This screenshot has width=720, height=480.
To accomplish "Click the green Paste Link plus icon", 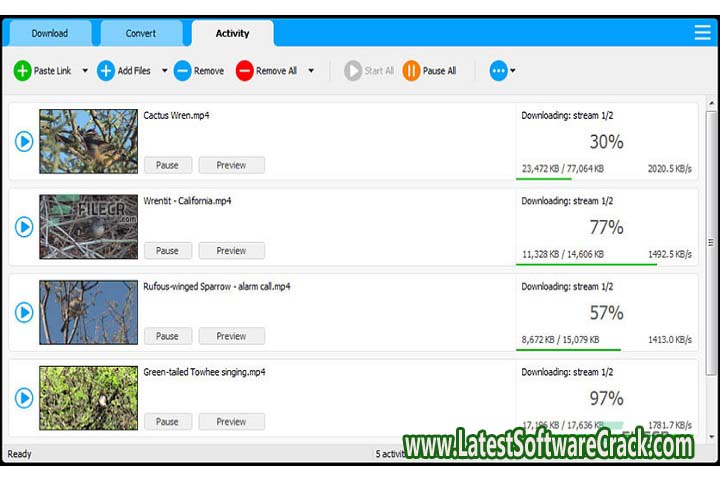I will click(x=22, y=71).
